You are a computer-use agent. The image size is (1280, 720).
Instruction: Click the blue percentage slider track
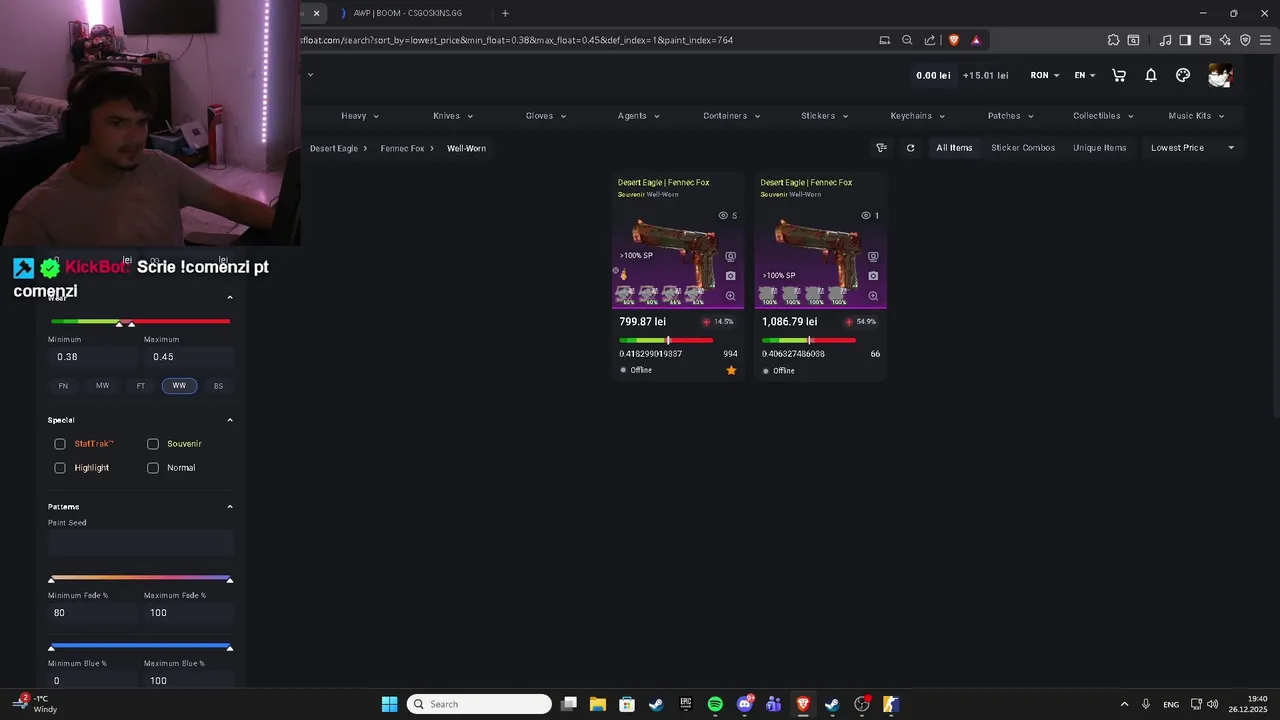(140, 646)
